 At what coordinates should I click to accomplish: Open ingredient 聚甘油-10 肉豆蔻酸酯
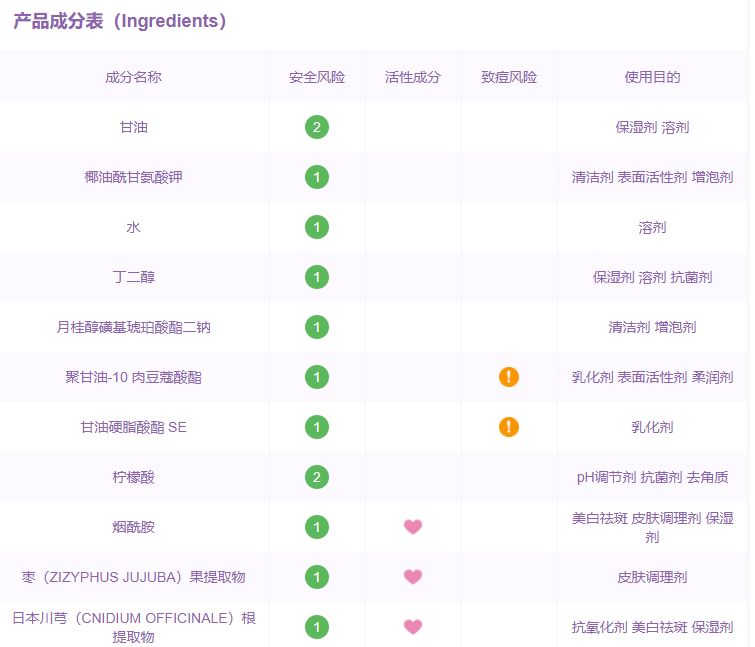[x=133, y=377]
